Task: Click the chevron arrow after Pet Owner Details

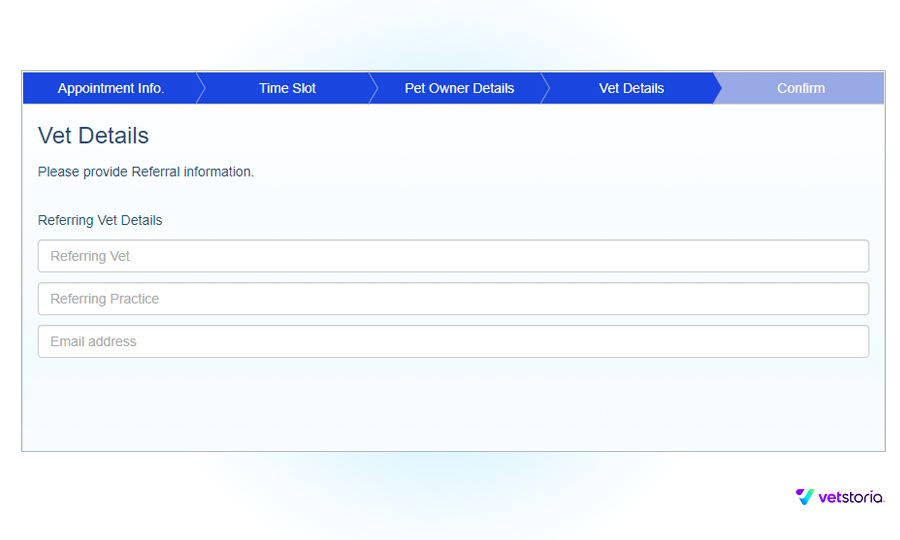Action: pyautogui.click(x=546, y=88)
